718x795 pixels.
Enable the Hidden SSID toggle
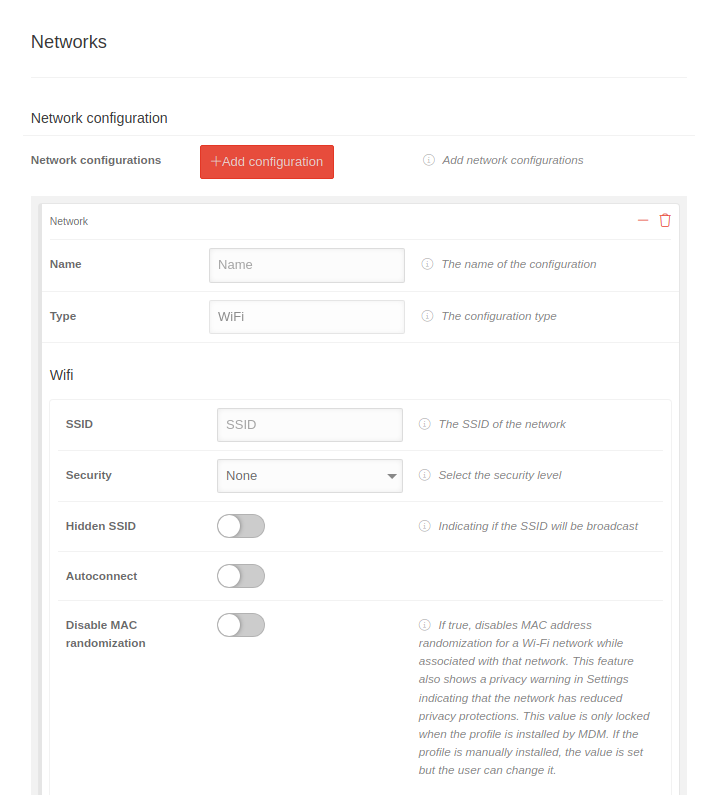pyautogui.click(x=241, y=526)
